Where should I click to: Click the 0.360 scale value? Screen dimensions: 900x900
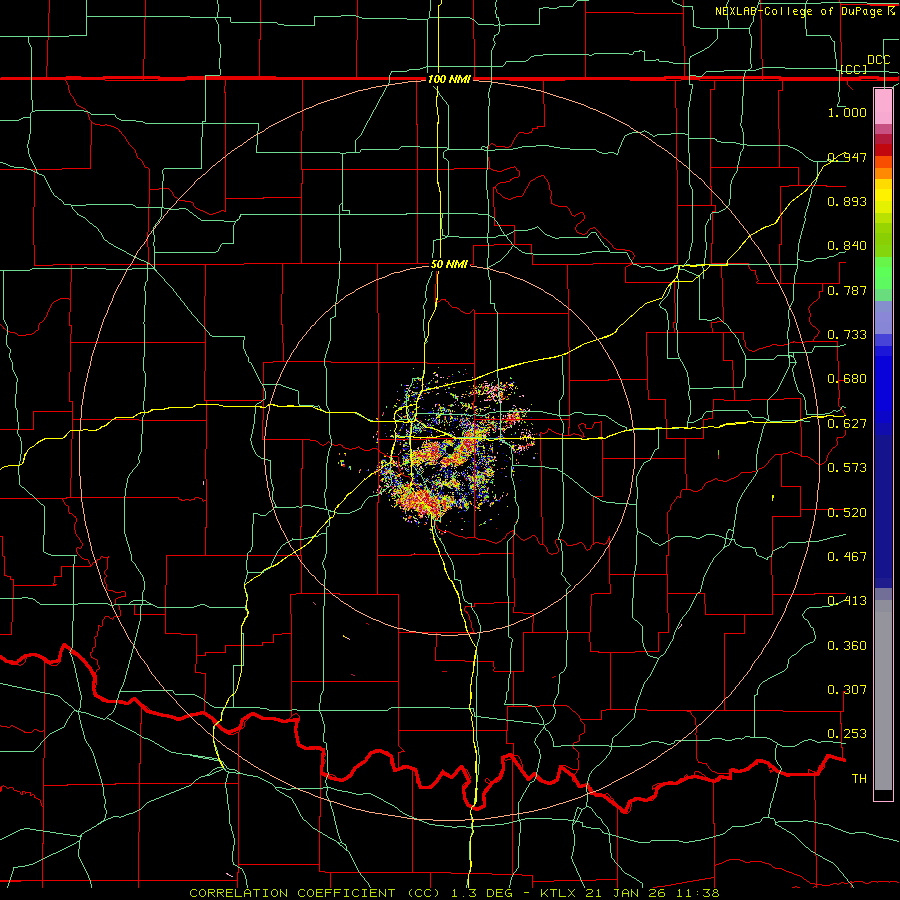(x=847, y=645)
